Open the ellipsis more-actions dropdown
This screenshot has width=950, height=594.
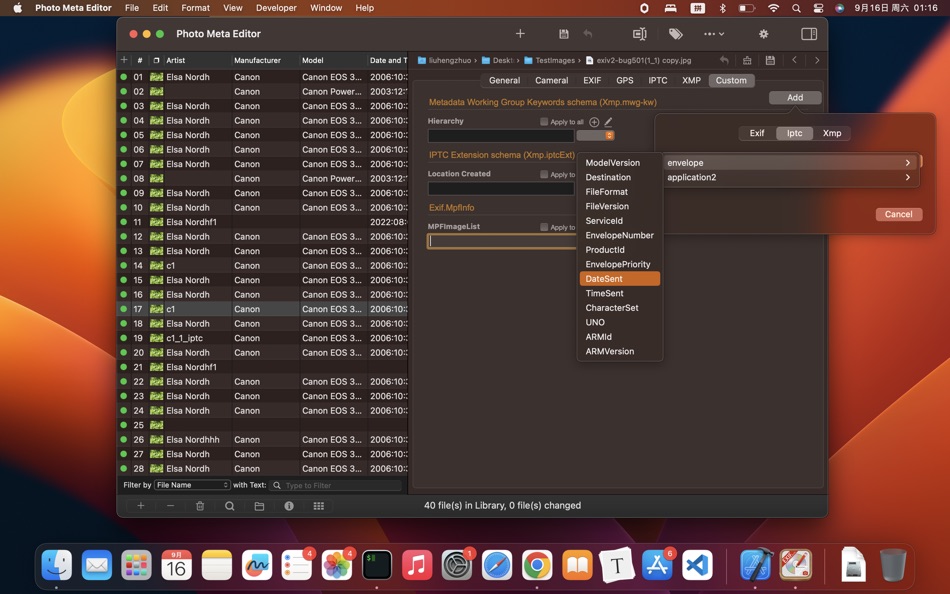pos(714,34)
